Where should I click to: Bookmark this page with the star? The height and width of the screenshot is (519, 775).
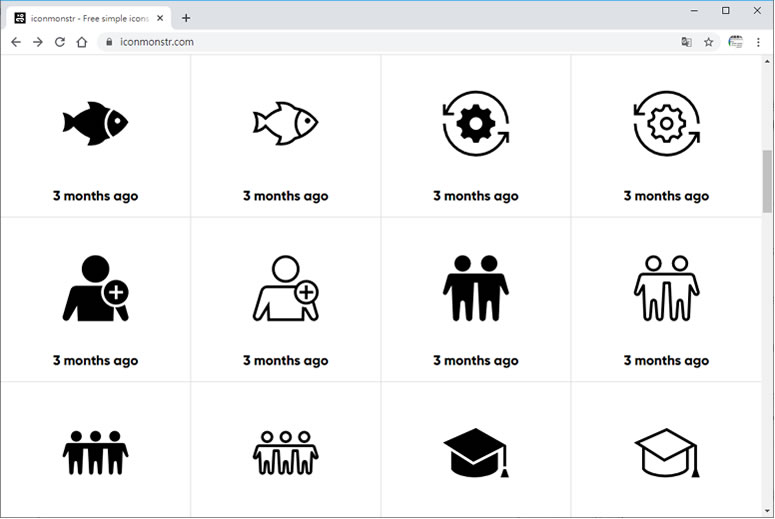coord(708,42)
